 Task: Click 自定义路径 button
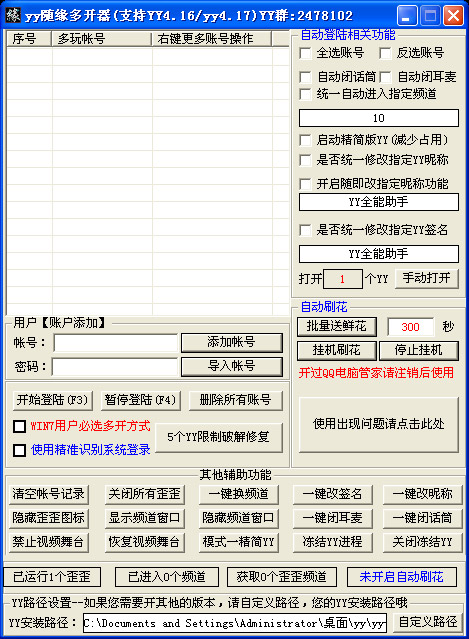(x=428, y=622)
